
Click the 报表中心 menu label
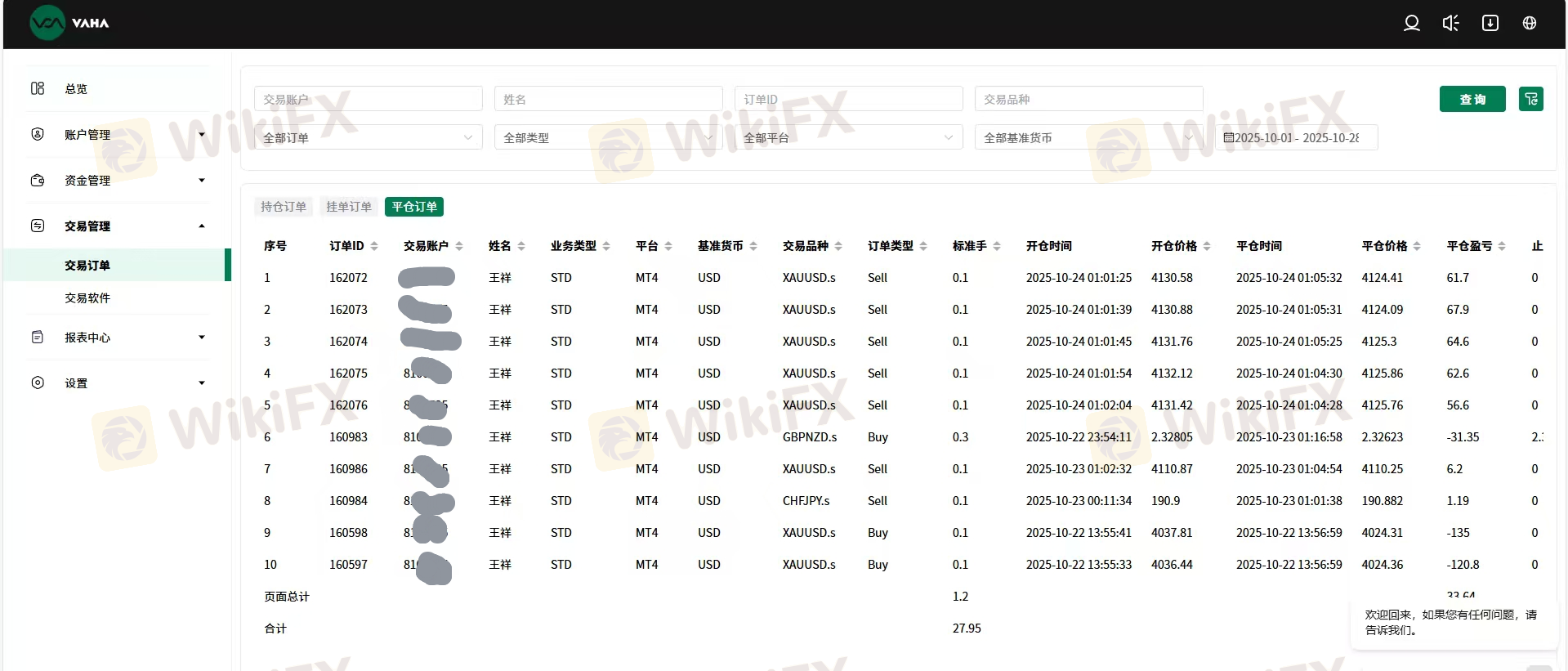(x=87, y=338)
